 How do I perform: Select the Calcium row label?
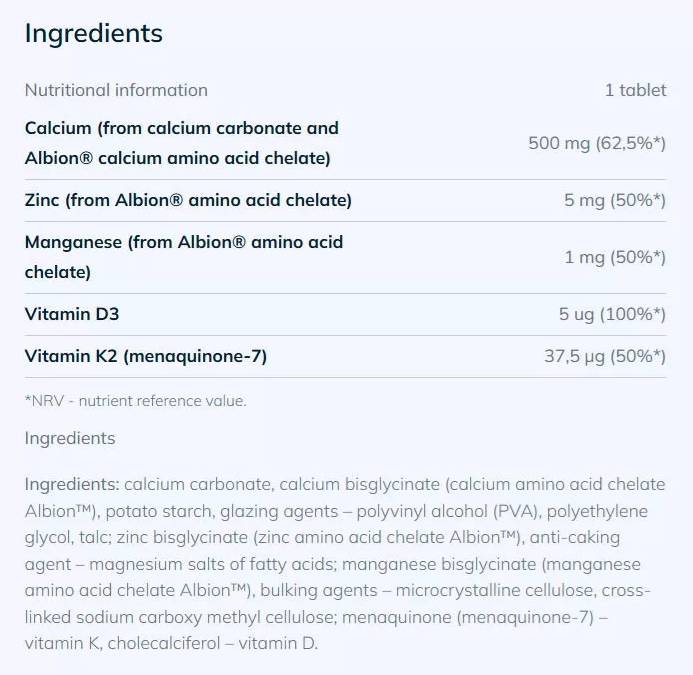click(181, 143)
